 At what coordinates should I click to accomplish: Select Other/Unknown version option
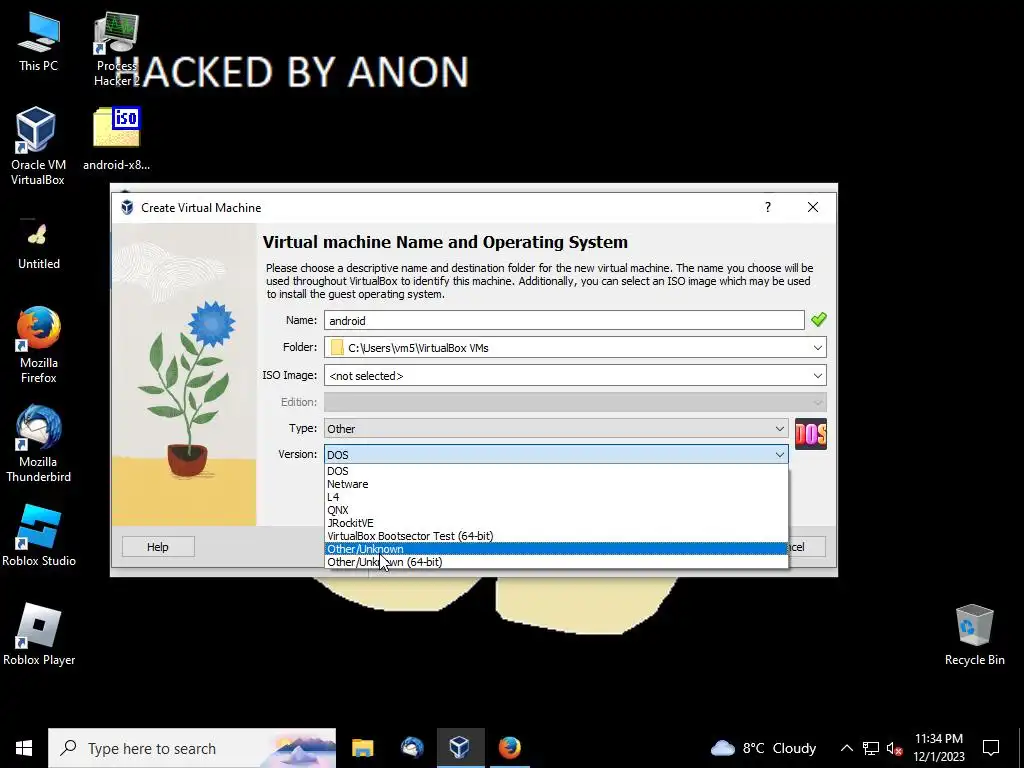pos(556,549)
